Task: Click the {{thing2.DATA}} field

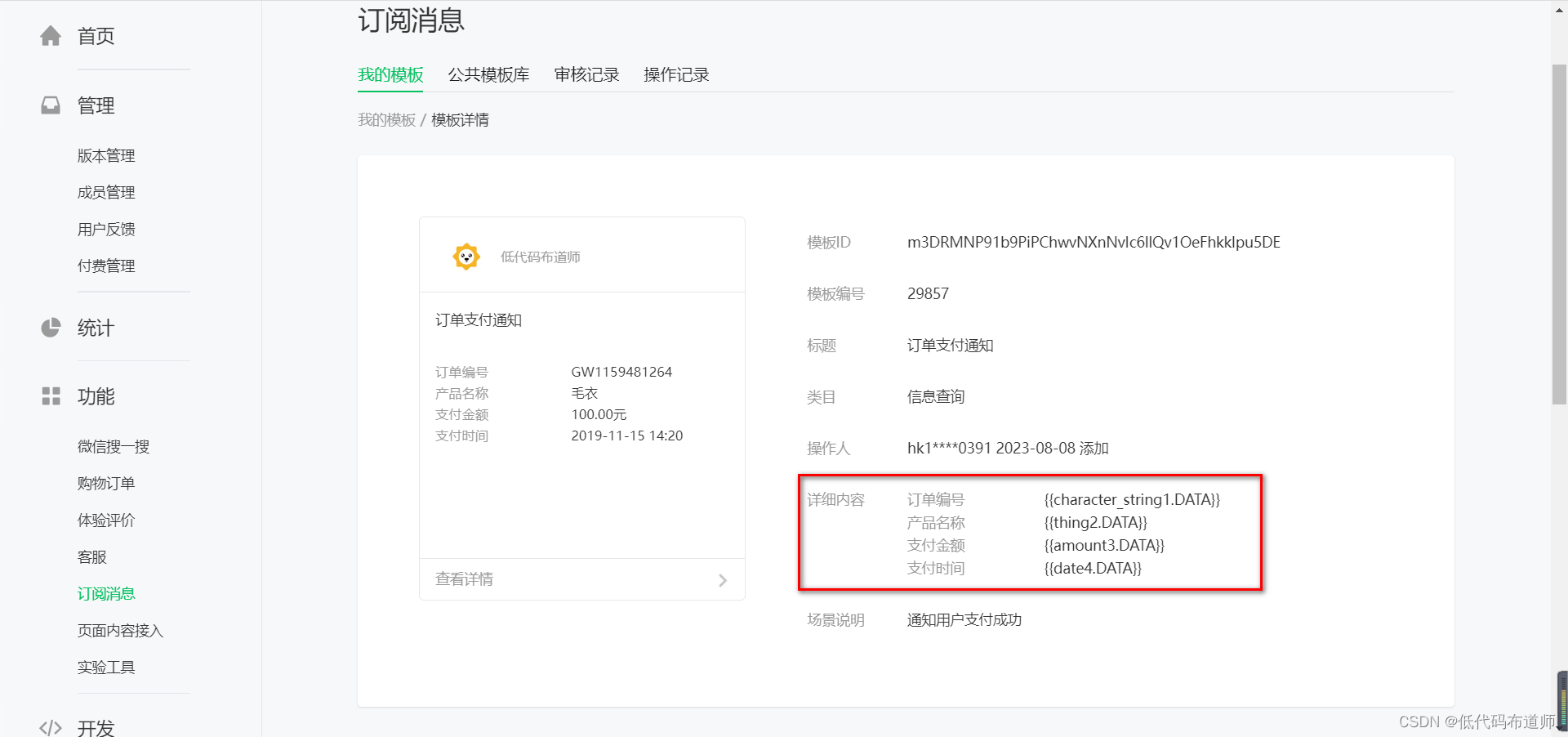Action: click(x=1096, y=522)
